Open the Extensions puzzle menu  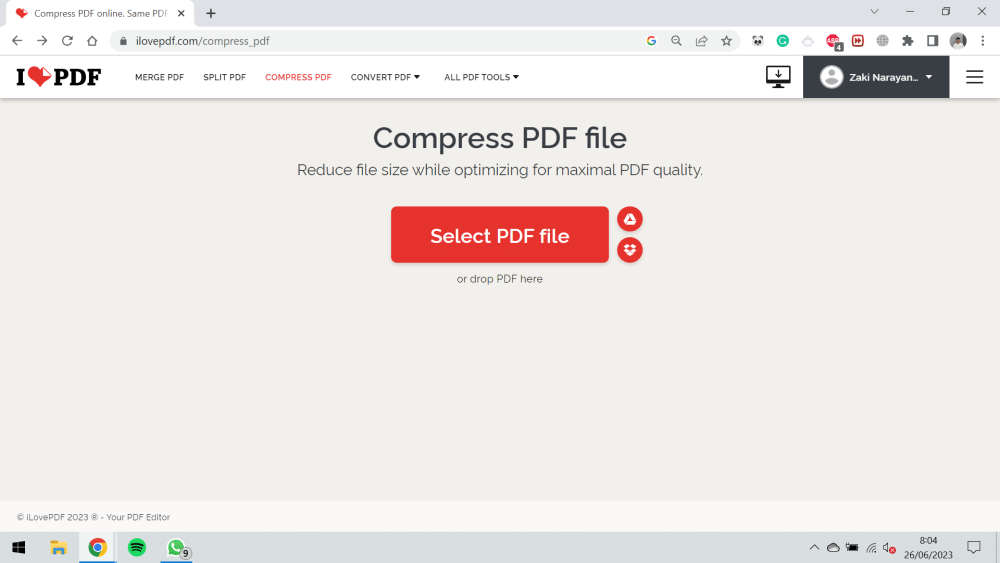click(908, 41)
